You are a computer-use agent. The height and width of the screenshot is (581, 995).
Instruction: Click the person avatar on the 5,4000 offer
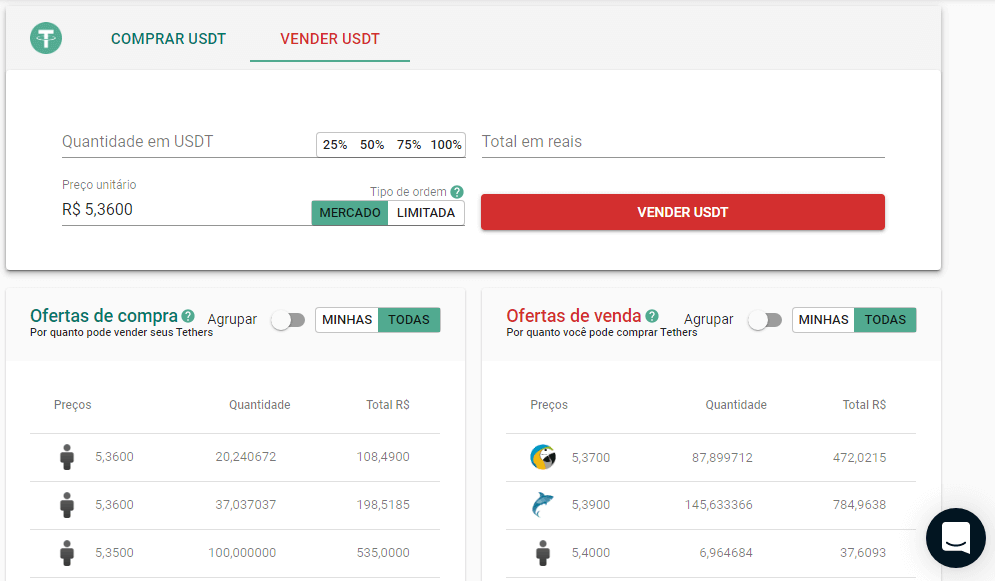(543, 552)
